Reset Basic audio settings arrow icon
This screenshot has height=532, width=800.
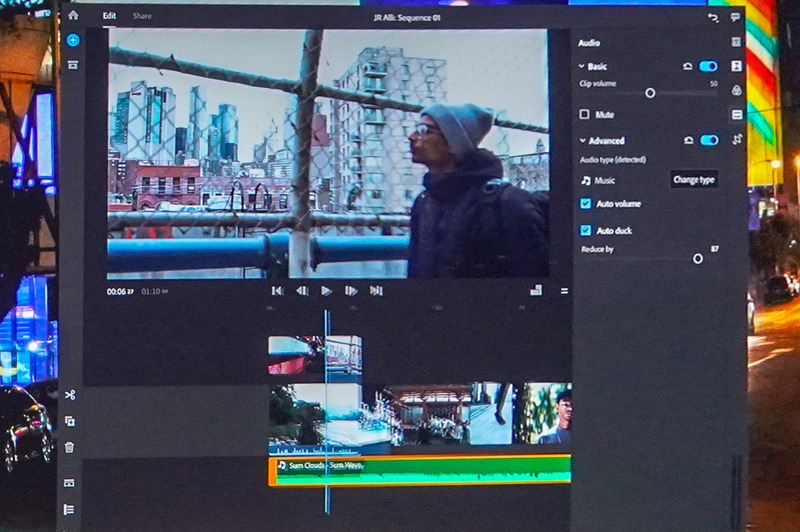click(687, 66)
